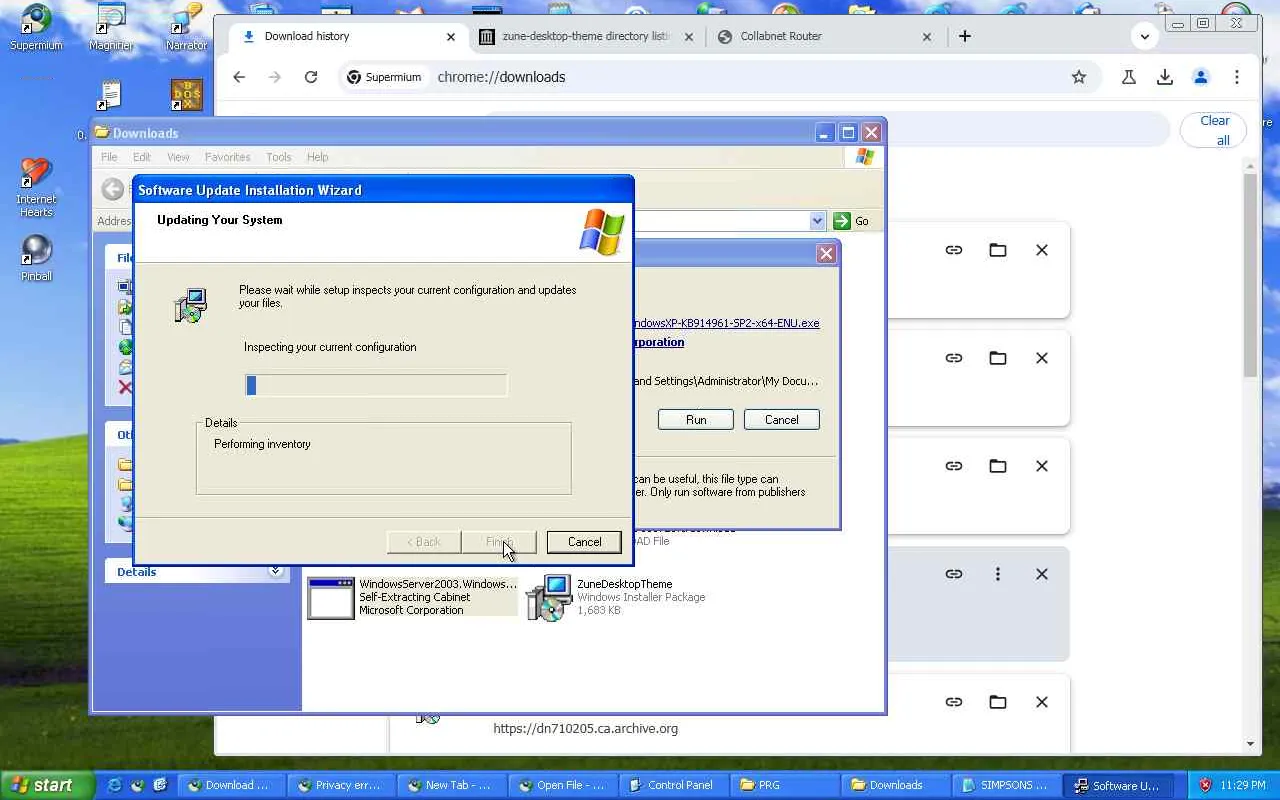Click Run in the Open File dialog
The height and width of the screenshot is (800, 1280).
click(x=696, y=420)
